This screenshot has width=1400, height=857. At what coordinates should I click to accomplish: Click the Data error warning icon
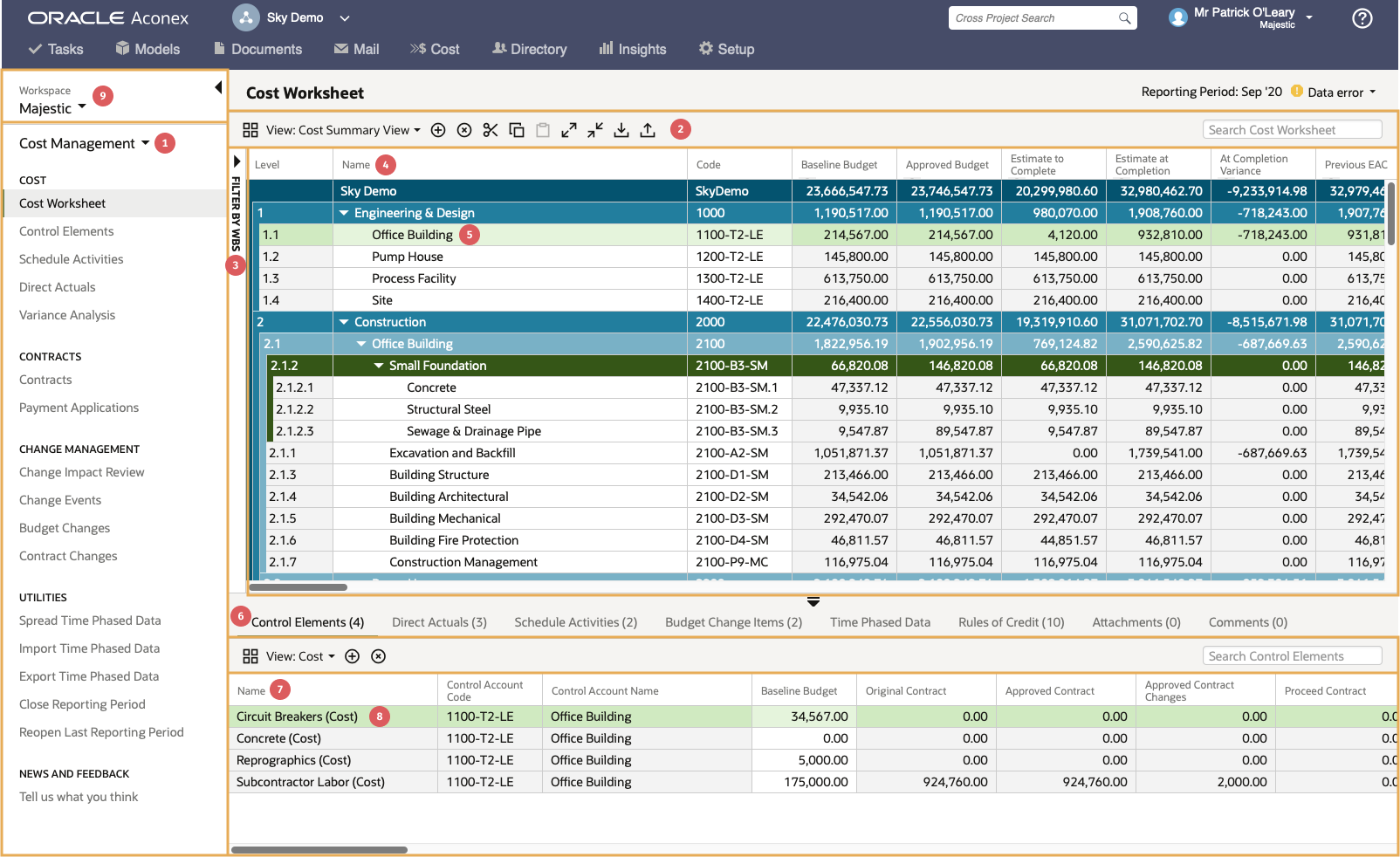[1297, 91]
